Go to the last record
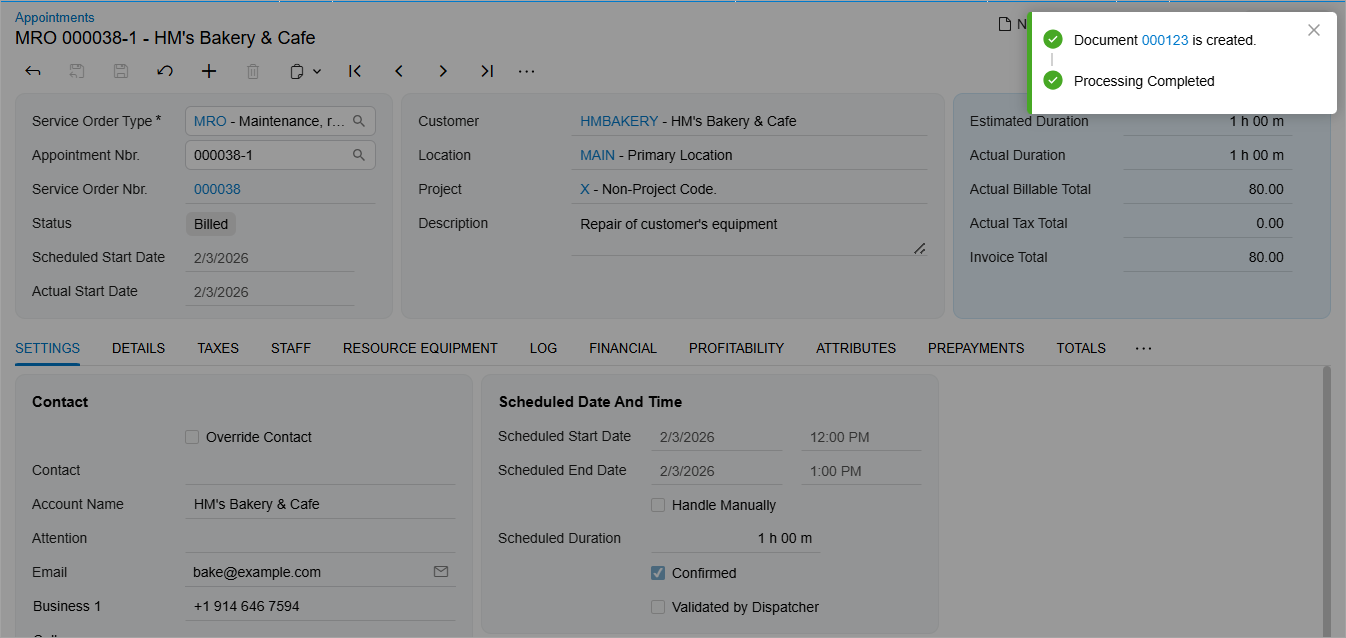Screen dimensions: 1346x638 (x=487, y=71)
